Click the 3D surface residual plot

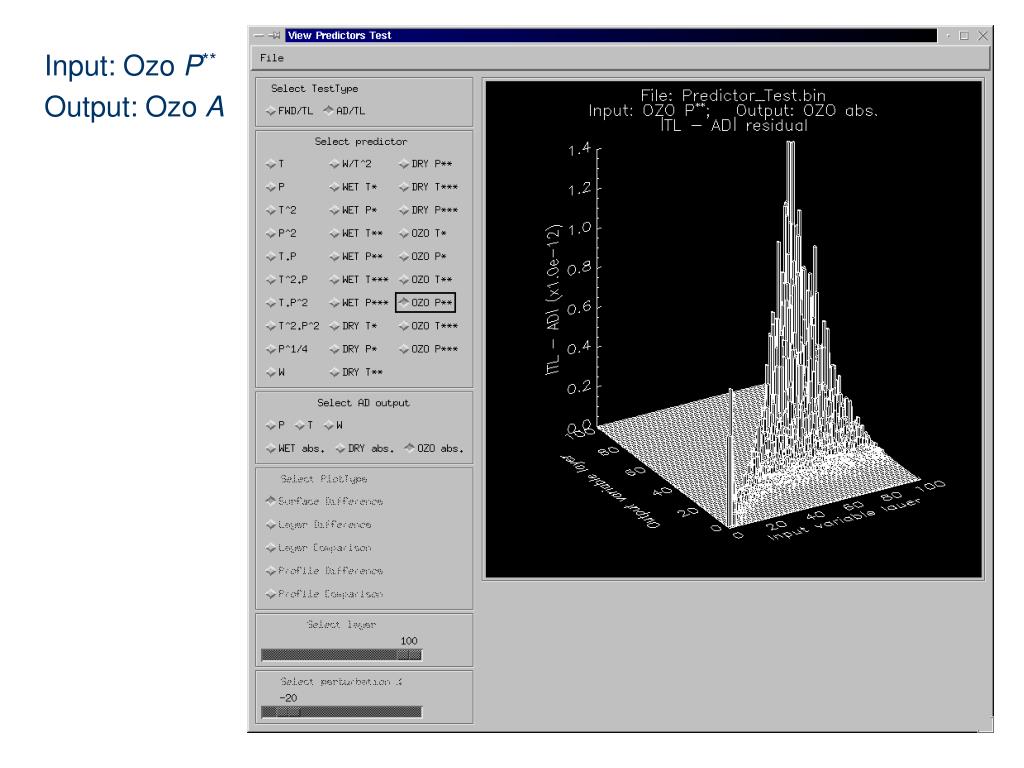click(733, 329)
